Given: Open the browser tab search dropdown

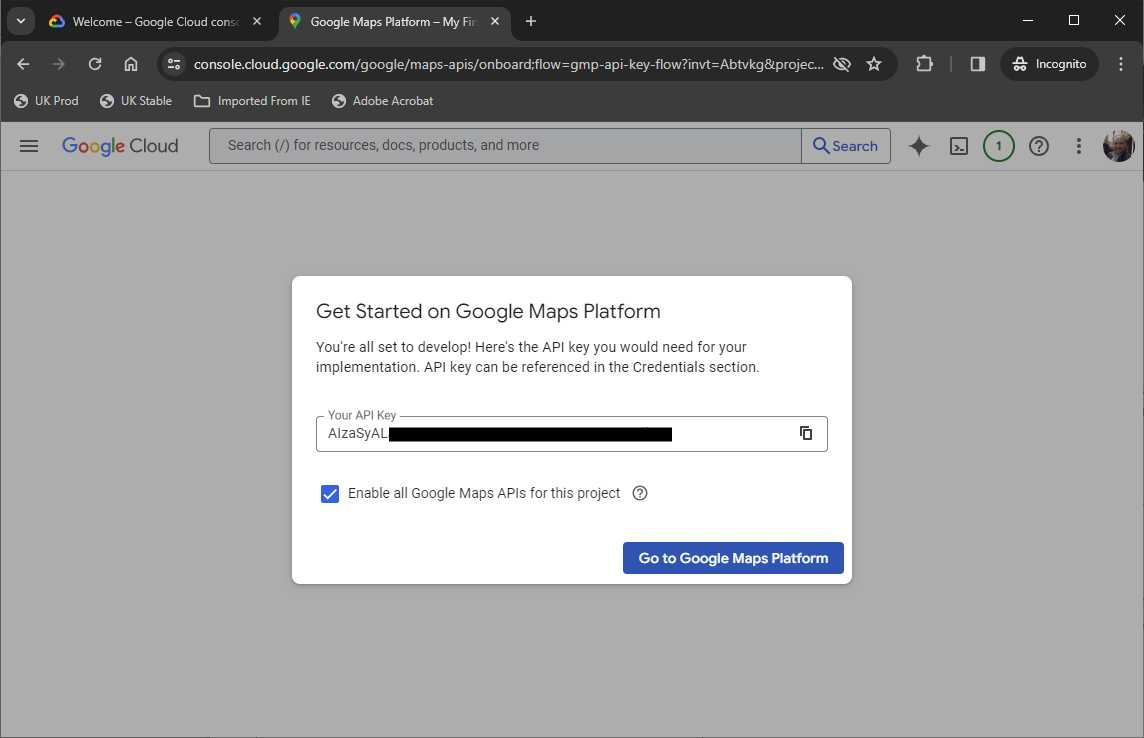Looking at the screenshot, I should point(20,20).
